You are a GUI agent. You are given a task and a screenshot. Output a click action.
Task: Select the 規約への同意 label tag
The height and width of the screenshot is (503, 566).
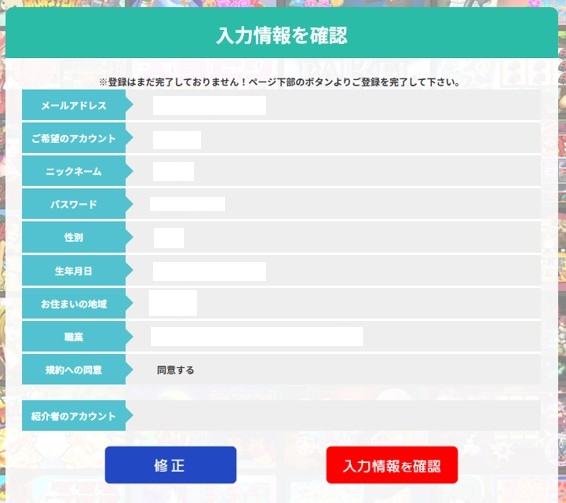[77, 369]
